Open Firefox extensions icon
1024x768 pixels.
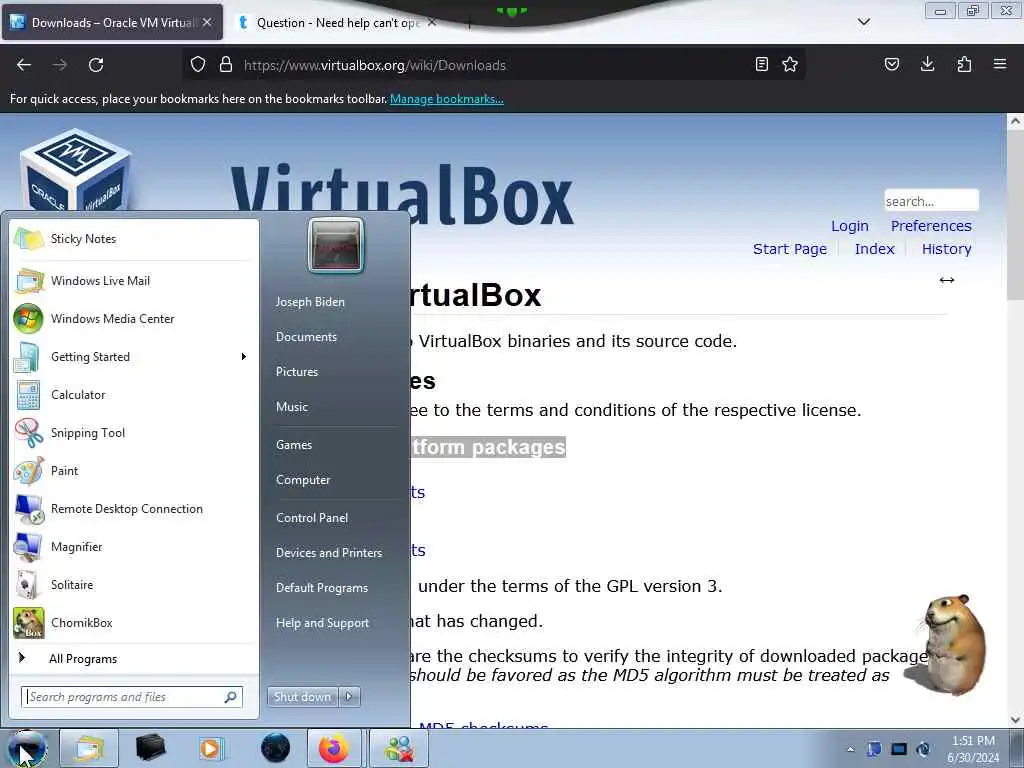coord(964,65)
